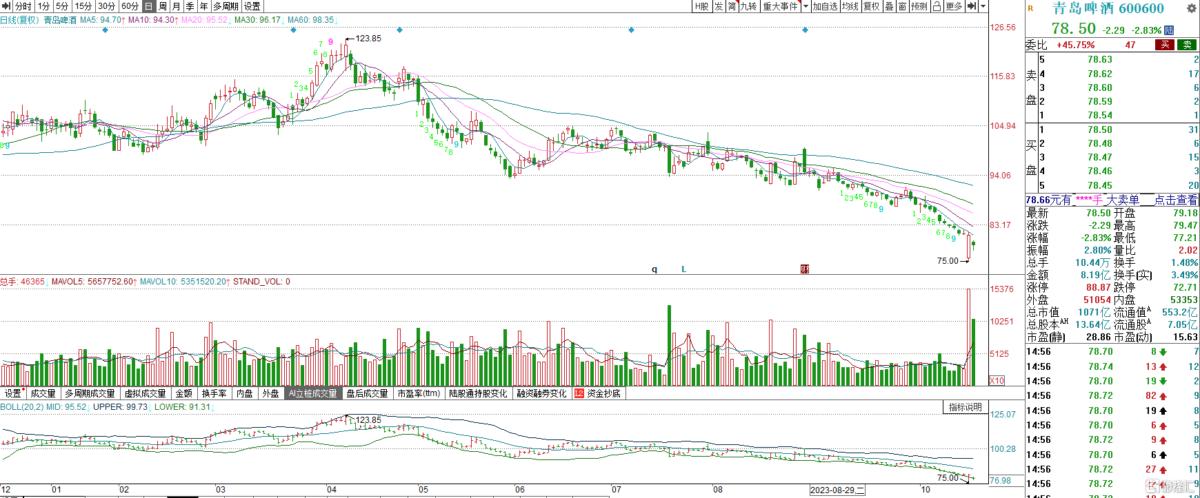The width and height of the screenshot is (1200, 498).
Task: Click the 卖 red button in 委比 row
Action: [x=1165, y=45]
